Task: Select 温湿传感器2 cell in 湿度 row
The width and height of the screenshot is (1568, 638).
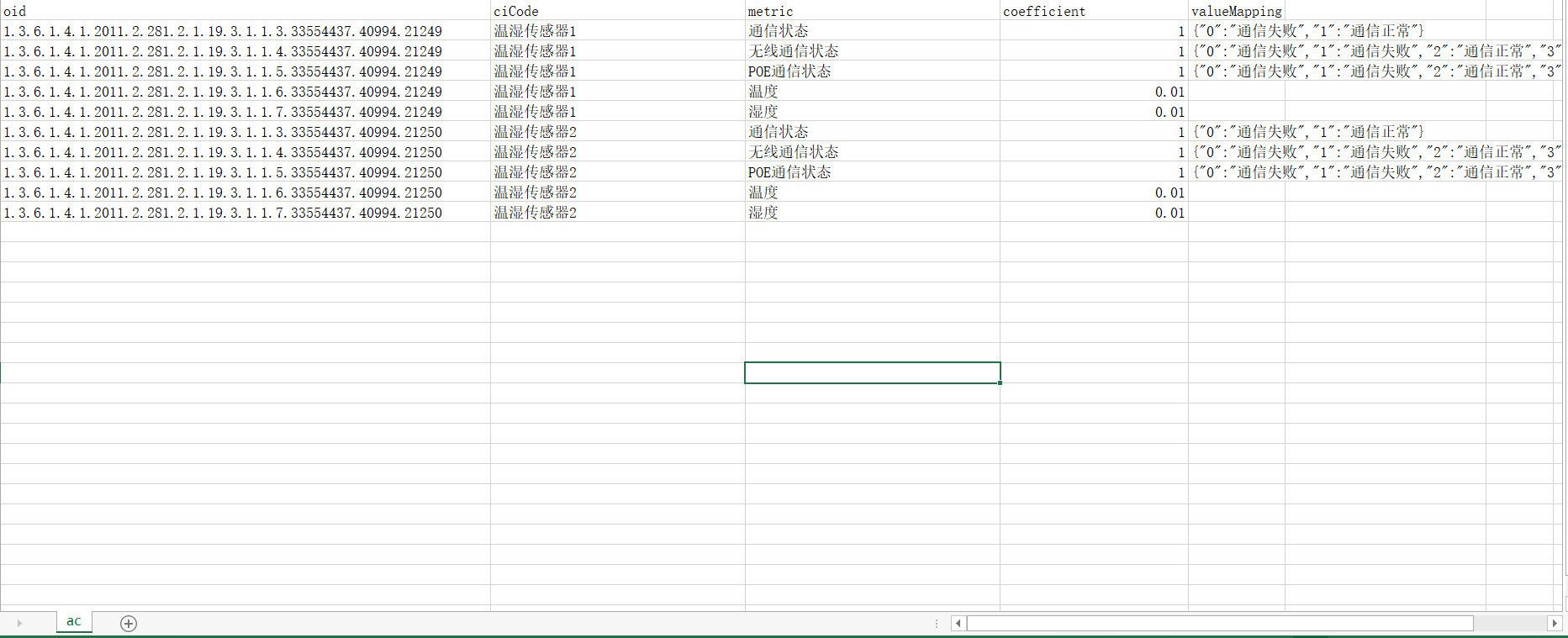Action: pyautogui.click(x=618, y=213)
